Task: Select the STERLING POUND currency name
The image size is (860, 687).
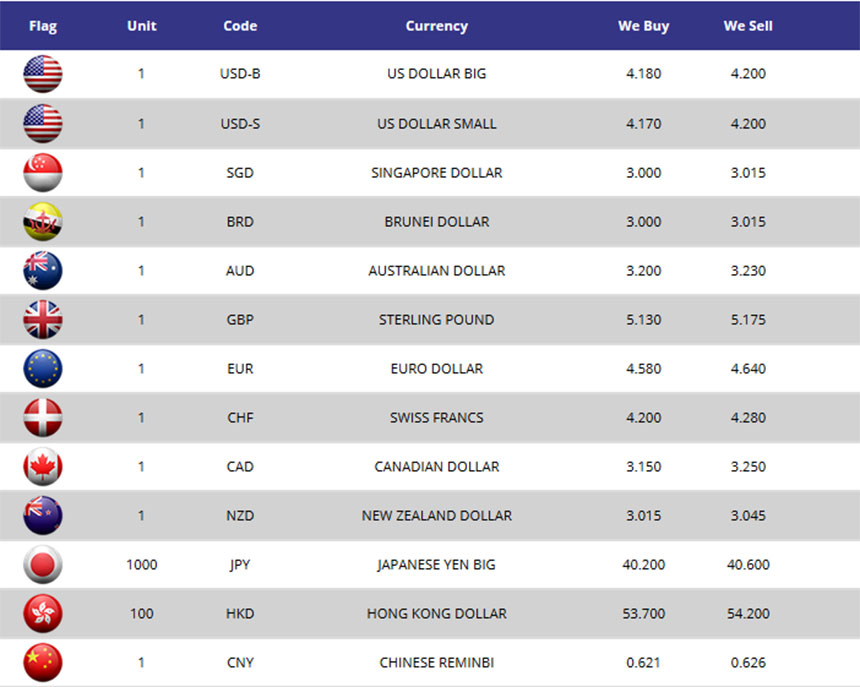Action: (x=437, y=320)
